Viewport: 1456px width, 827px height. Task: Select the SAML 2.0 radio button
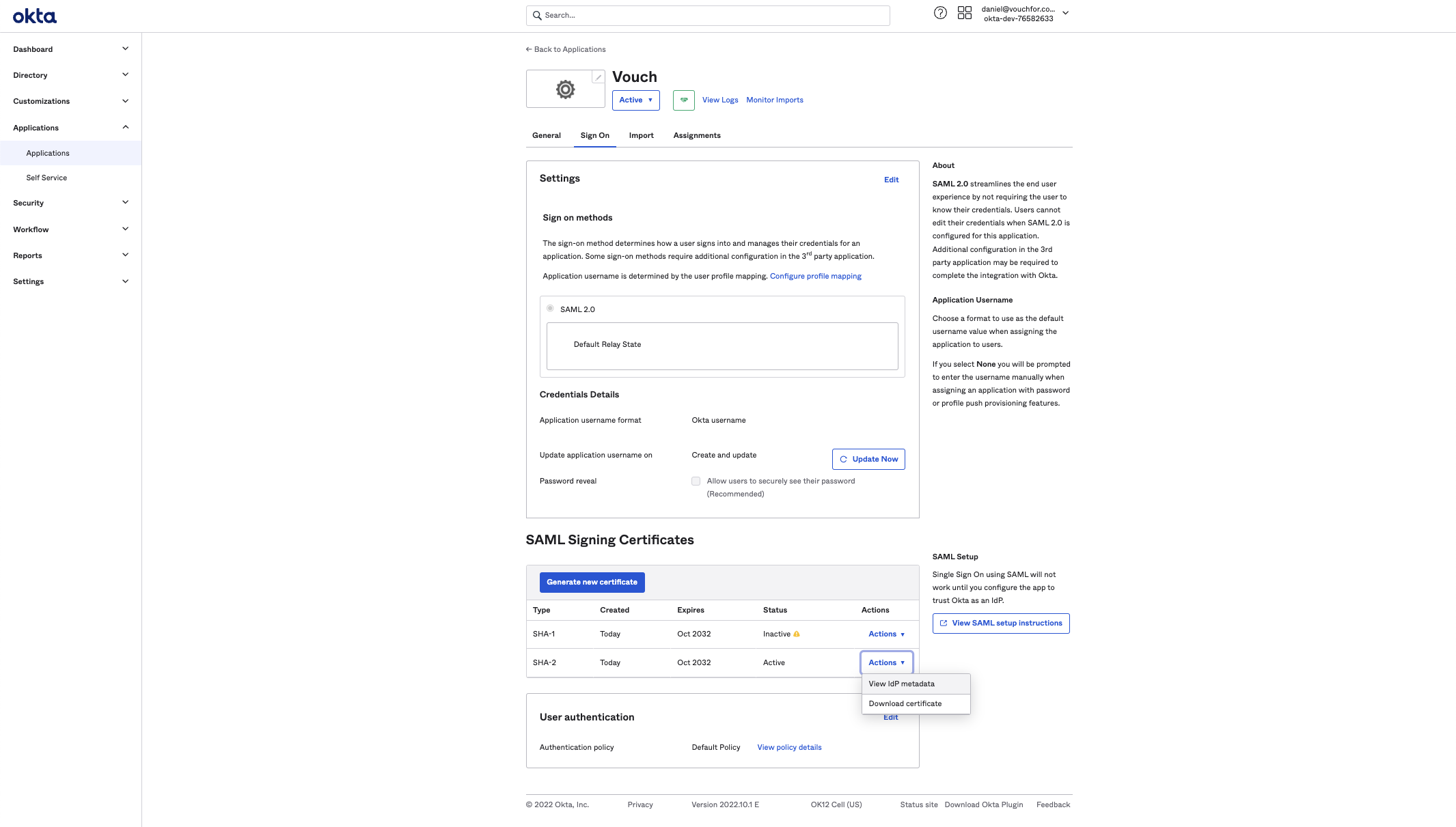point(550,309)
